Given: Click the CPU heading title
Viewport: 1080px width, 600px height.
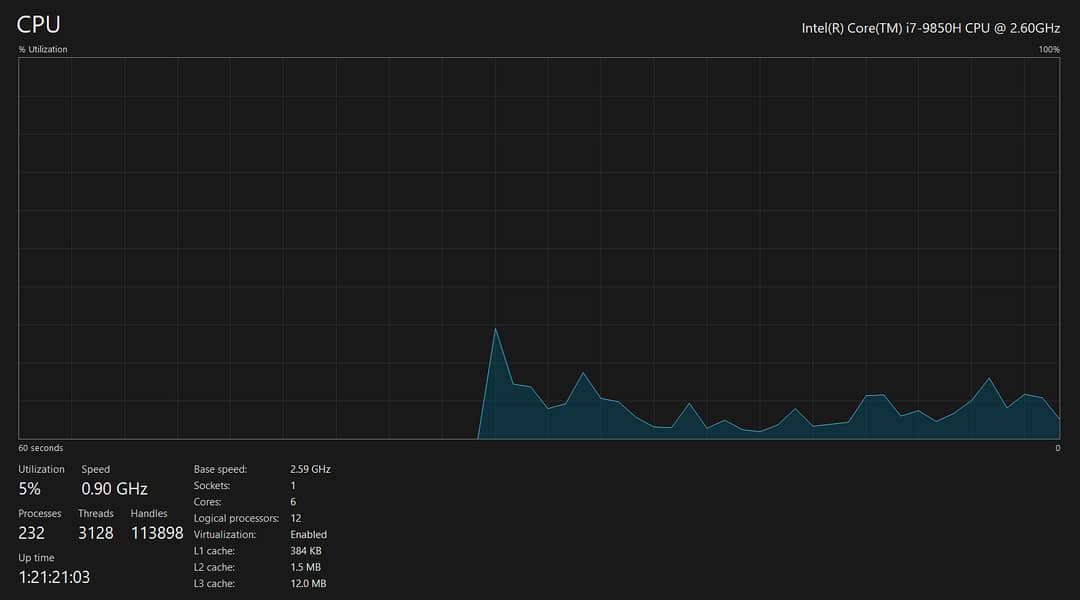Looking at the screenshot, I should [x=39, y=24].
